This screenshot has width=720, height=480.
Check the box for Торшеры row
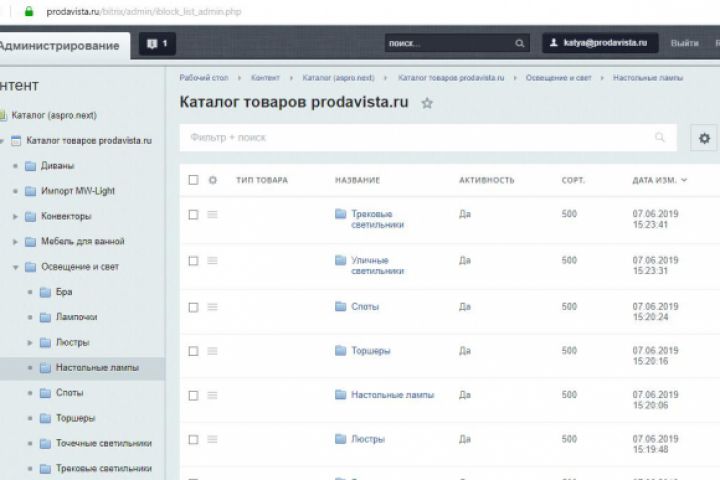point(193,351)
